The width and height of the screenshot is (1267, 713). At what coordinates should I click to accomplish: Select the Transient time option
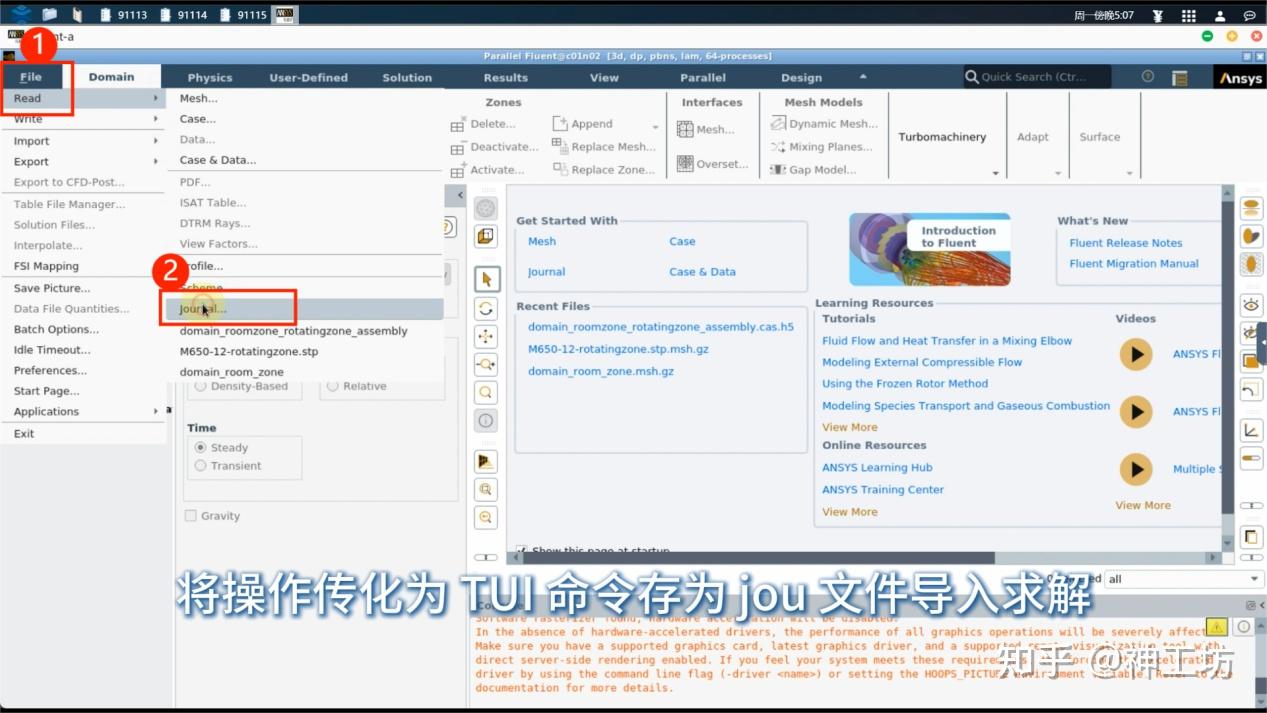click(x=201, y=465)
